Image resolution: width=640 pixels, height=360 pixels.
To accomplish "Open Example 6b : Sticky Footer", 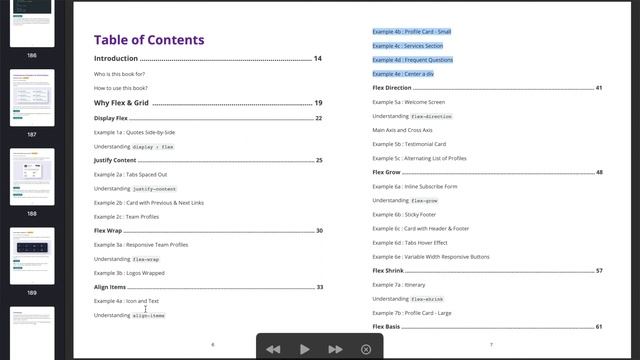I will (x=404, y=215).
